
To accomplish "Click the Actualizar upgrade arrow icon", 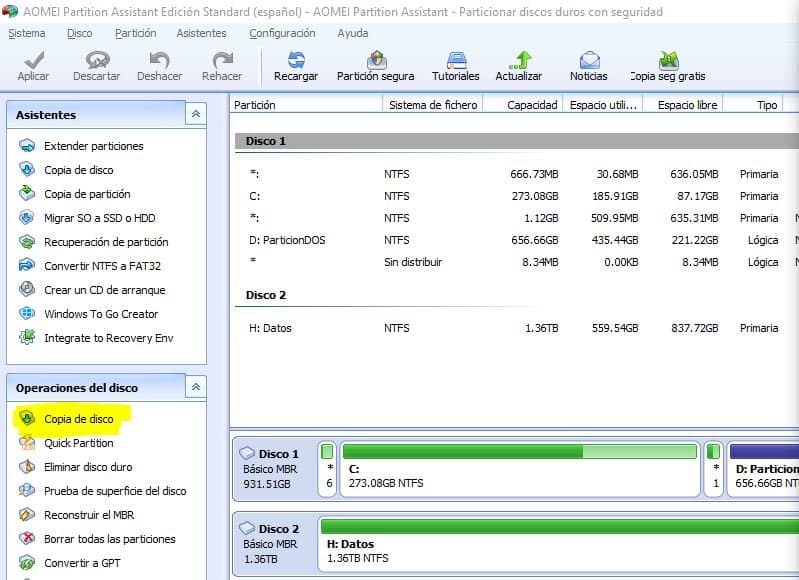I will point(520,60).
